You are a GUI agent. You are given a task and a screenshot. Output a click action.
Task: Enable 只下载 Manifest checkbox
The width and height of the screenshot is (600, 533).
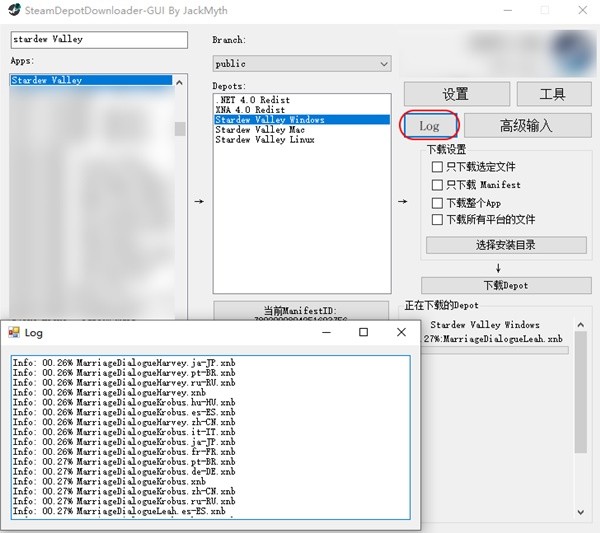tap(437, 185)
